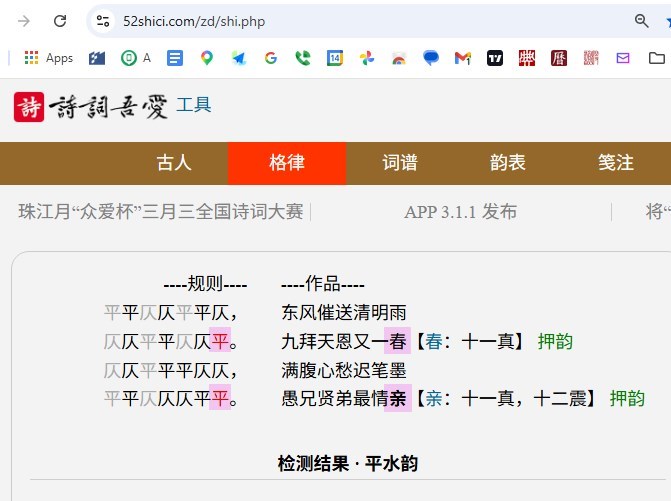Image resolution: width=671 pixels, height=501 pixels.
Task: Click highlighted red 平 in fourth rule line
Action: click(x=220, y=398)
